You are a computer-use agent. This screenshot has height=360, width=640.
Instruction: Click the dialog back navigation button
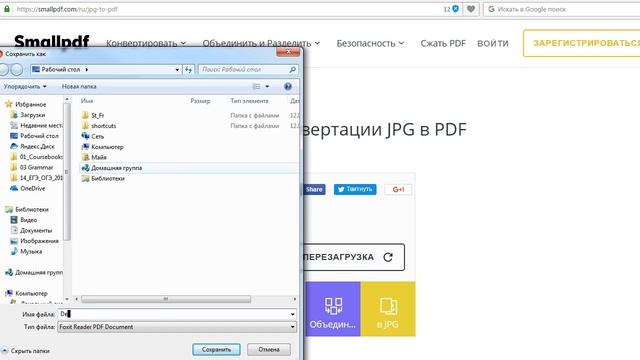tap(4, 70)
